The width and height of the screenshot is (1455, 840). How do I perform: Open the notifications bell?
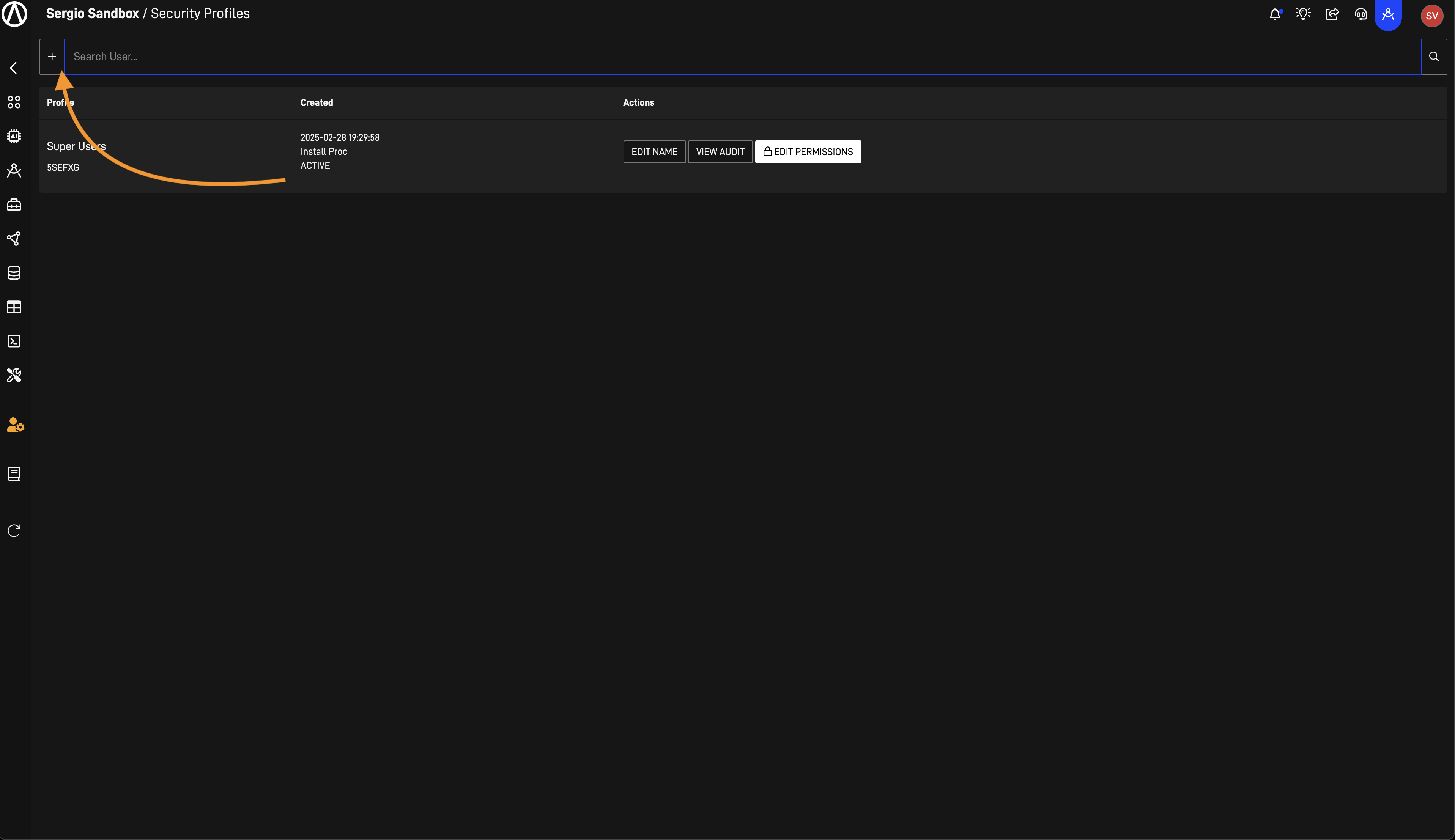[x=1275, y=14]
